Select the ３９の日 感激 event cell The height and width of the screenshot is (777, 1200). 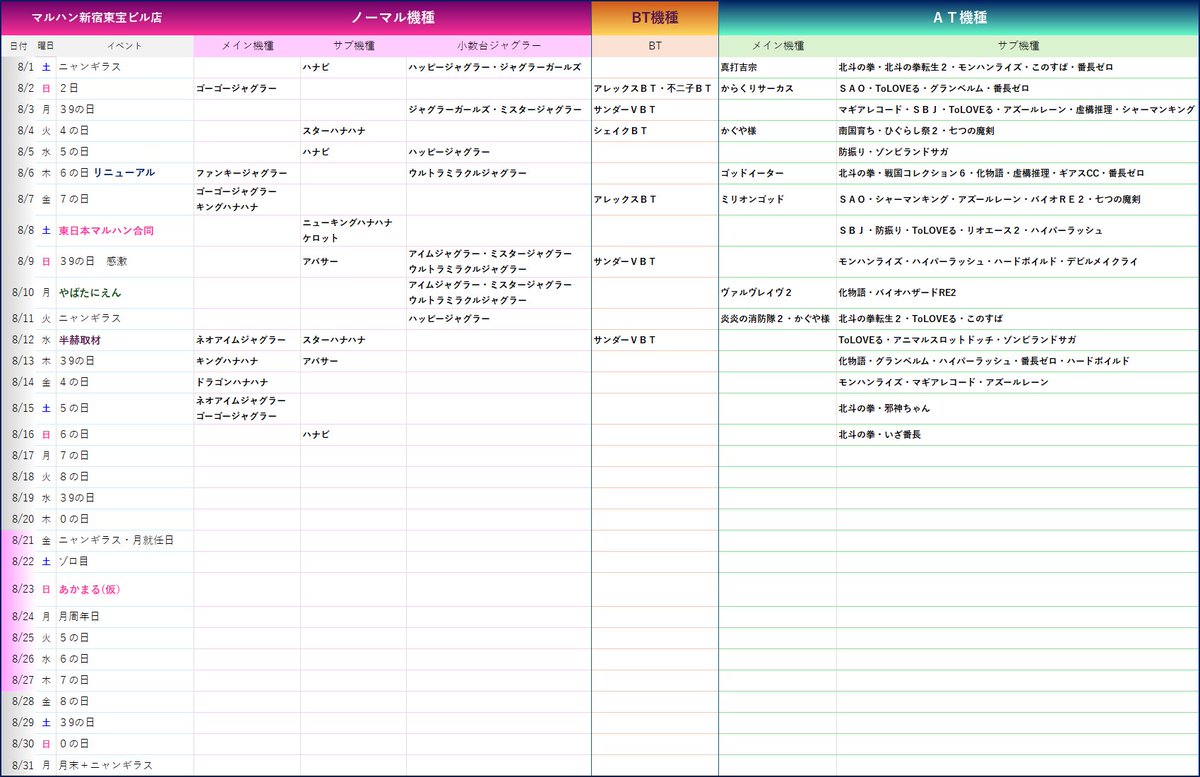click(125, 260)
